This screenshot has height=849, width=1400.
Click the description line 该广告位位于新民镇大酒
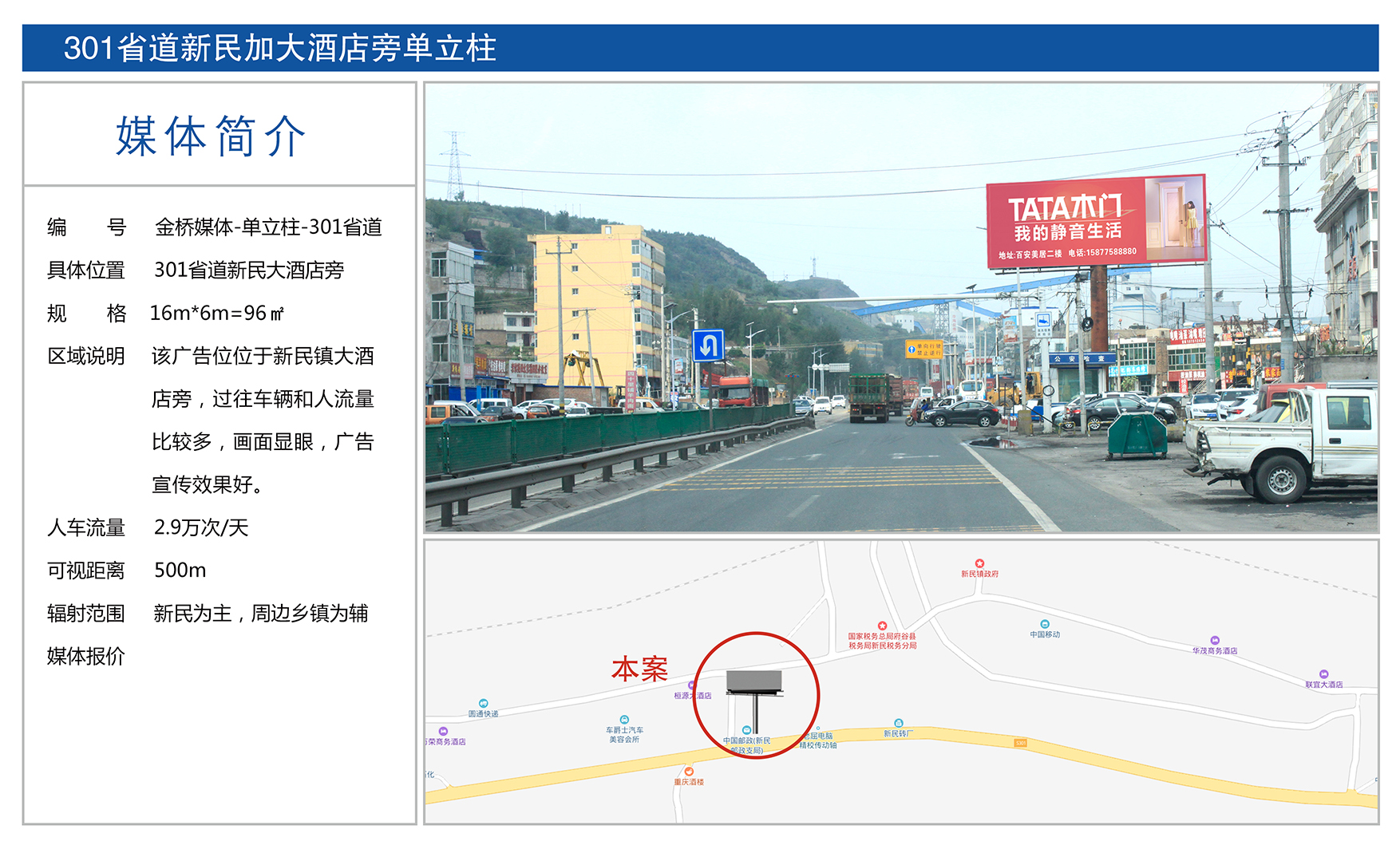[263, 356]
